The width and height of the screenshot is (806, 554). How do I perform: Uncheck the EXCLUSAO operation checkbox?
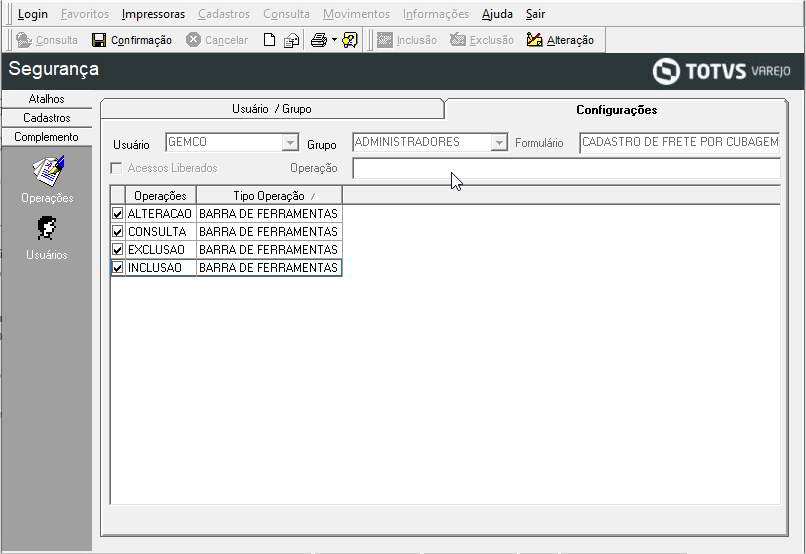[x=118, y=249]
